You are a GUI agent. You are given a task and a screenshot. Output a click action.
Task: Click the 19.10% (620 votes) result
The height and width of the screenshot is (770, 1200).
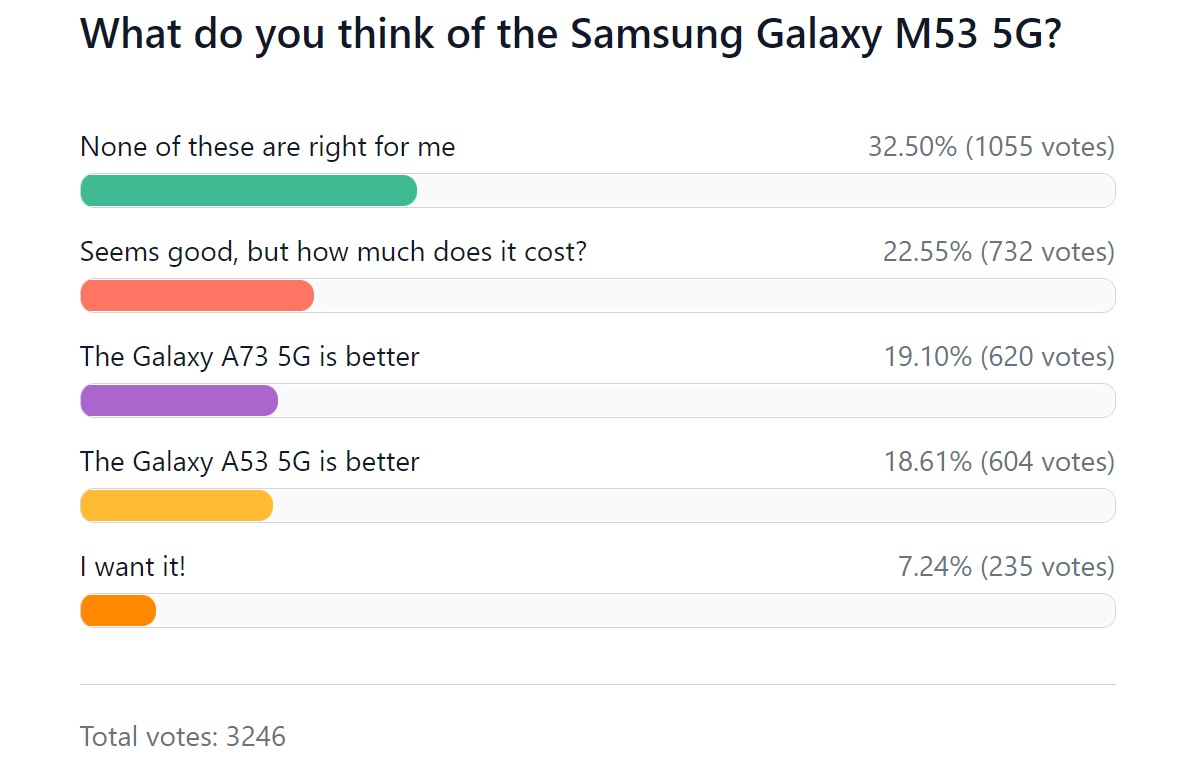point(998,357)
